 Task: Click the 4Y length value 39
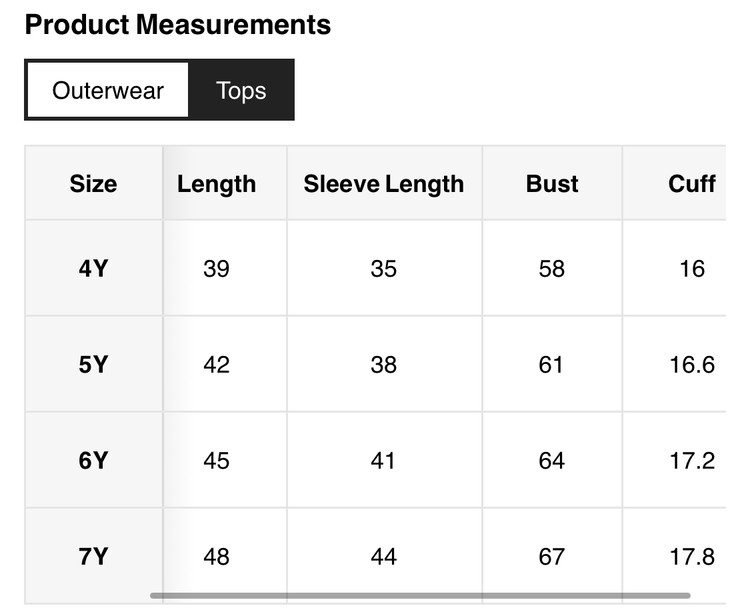coord(216,269)
